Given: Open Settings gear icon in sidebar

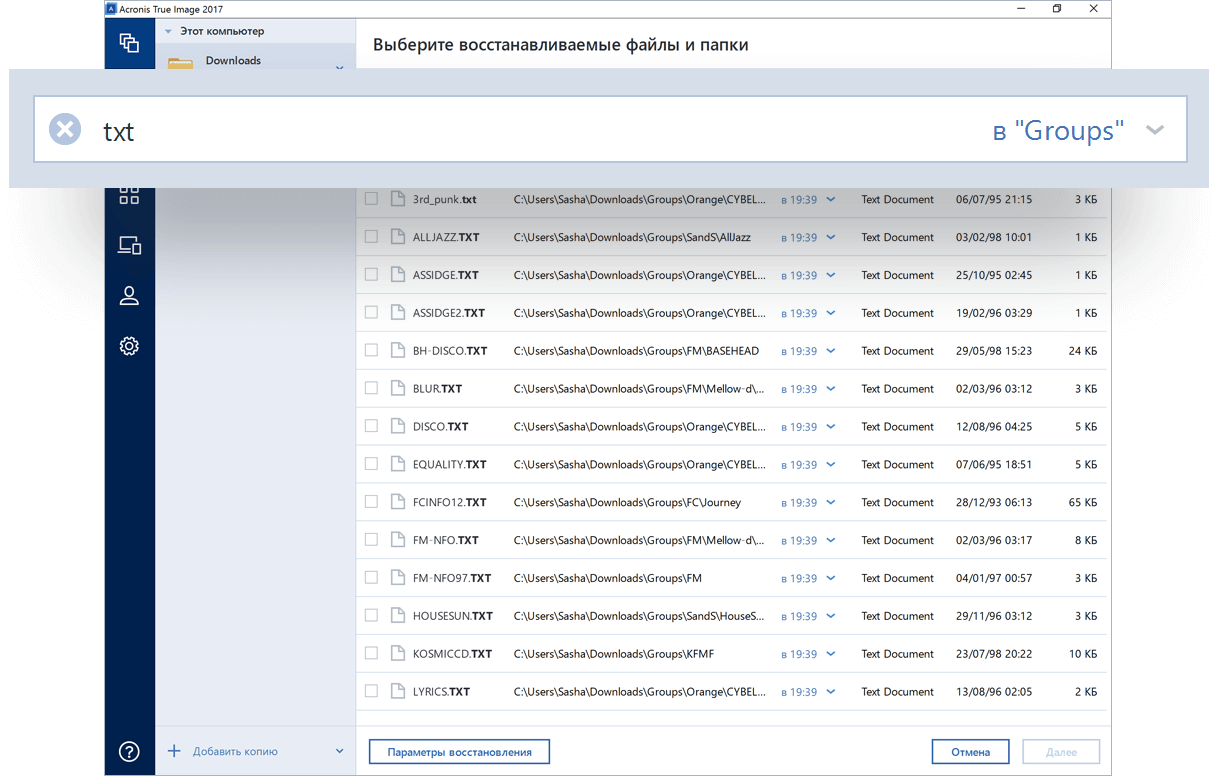Looking at the screenshot, I should 129,346.
